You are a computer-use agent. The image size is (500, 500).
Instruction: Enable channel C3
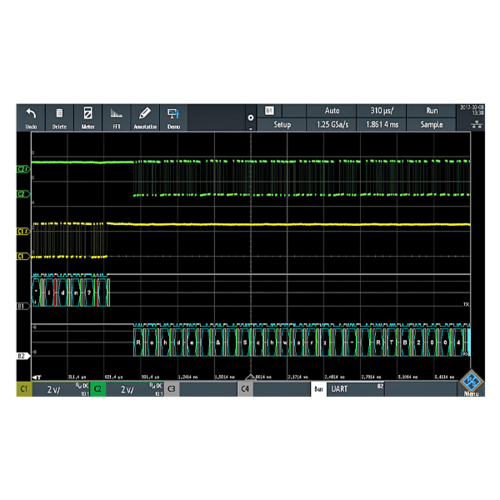[x=171, y=389]
